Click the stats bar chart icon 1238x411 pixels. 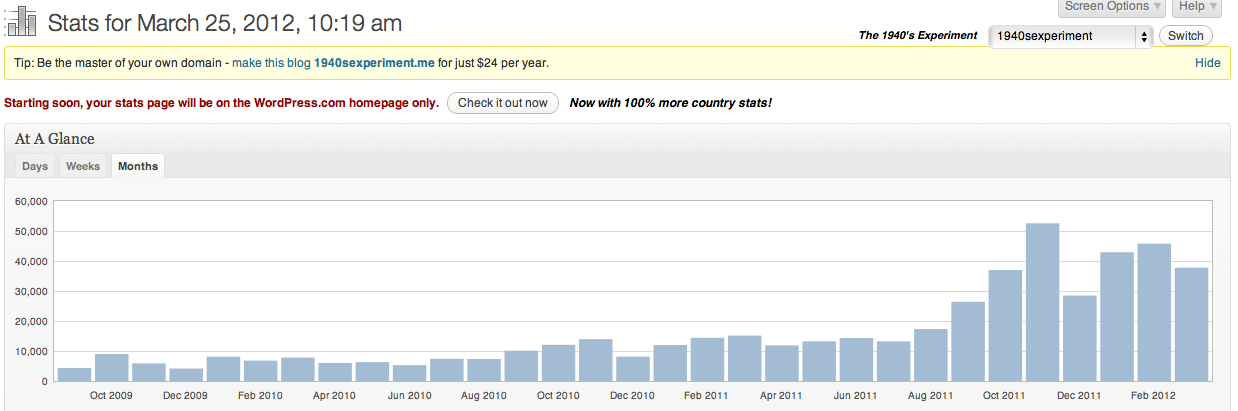pos(22,21)
